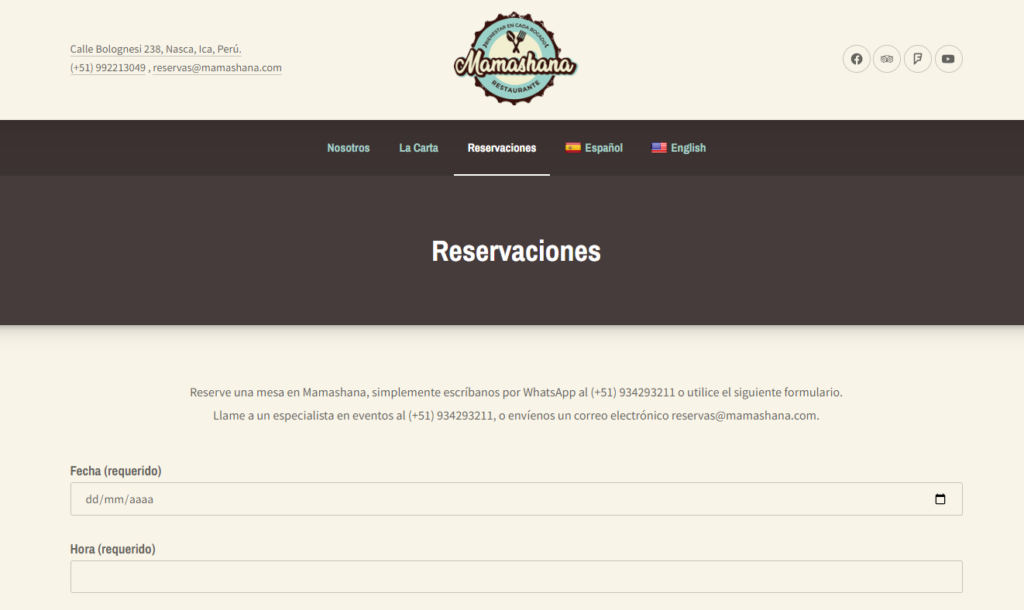
Task: Click the Fecha (requerido) label
Action: tap(116, 471)
